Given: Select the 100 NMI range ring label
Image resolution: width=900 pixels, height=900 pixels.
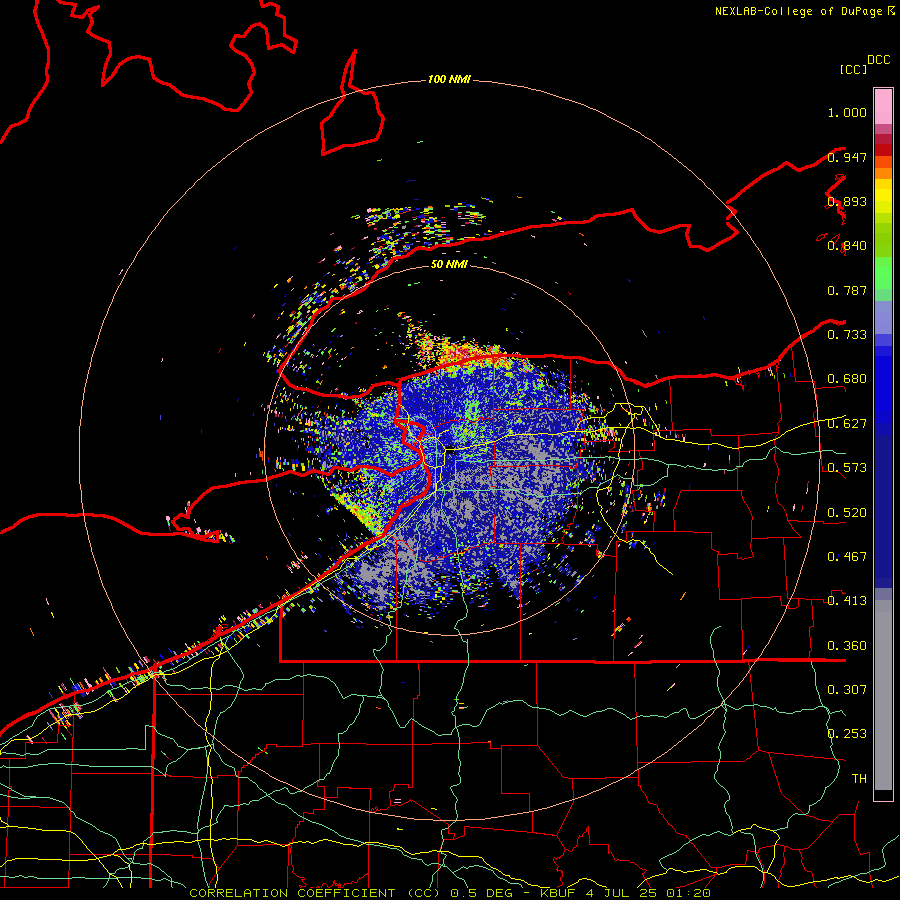Looking at the screenshot, I should point(449,79).
